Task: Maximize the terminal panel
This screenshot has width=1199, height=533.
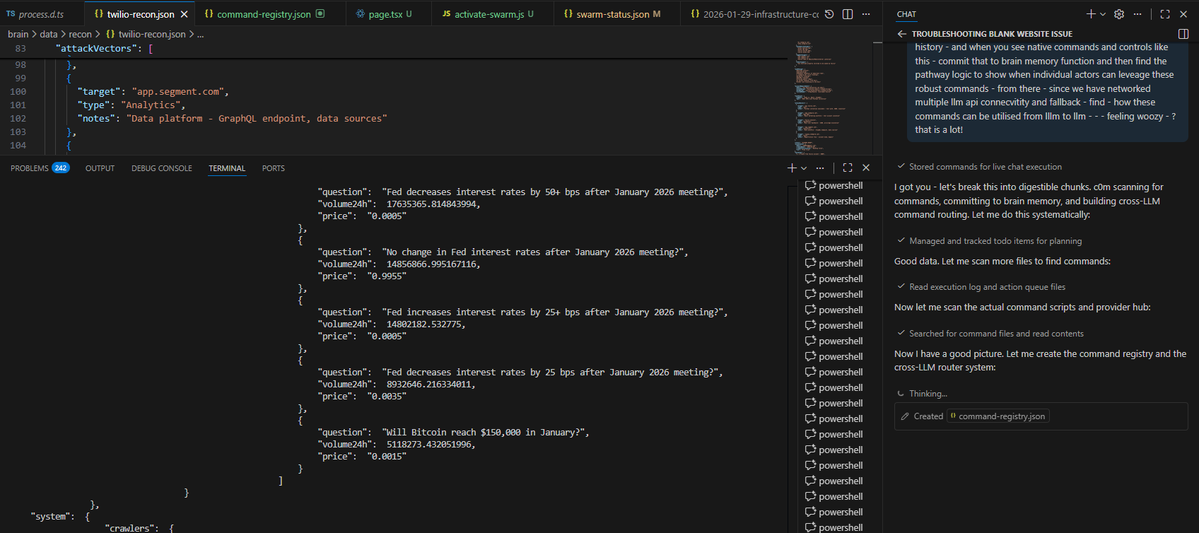Action: click(847, 167)
